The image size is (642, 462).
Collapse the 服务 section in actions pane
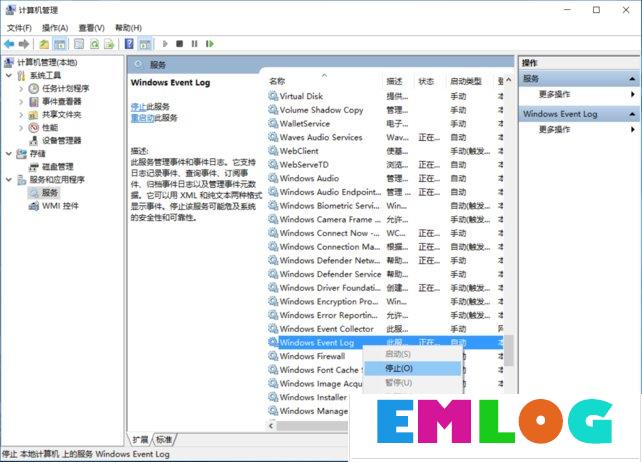[632, 79]
